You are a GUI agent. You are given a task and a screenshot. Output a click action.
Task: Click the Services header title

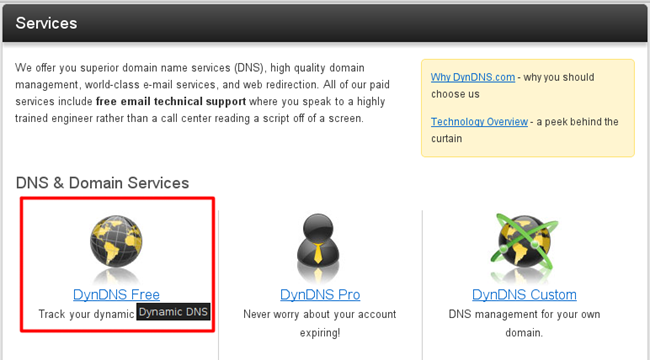(x=46, y=23)
